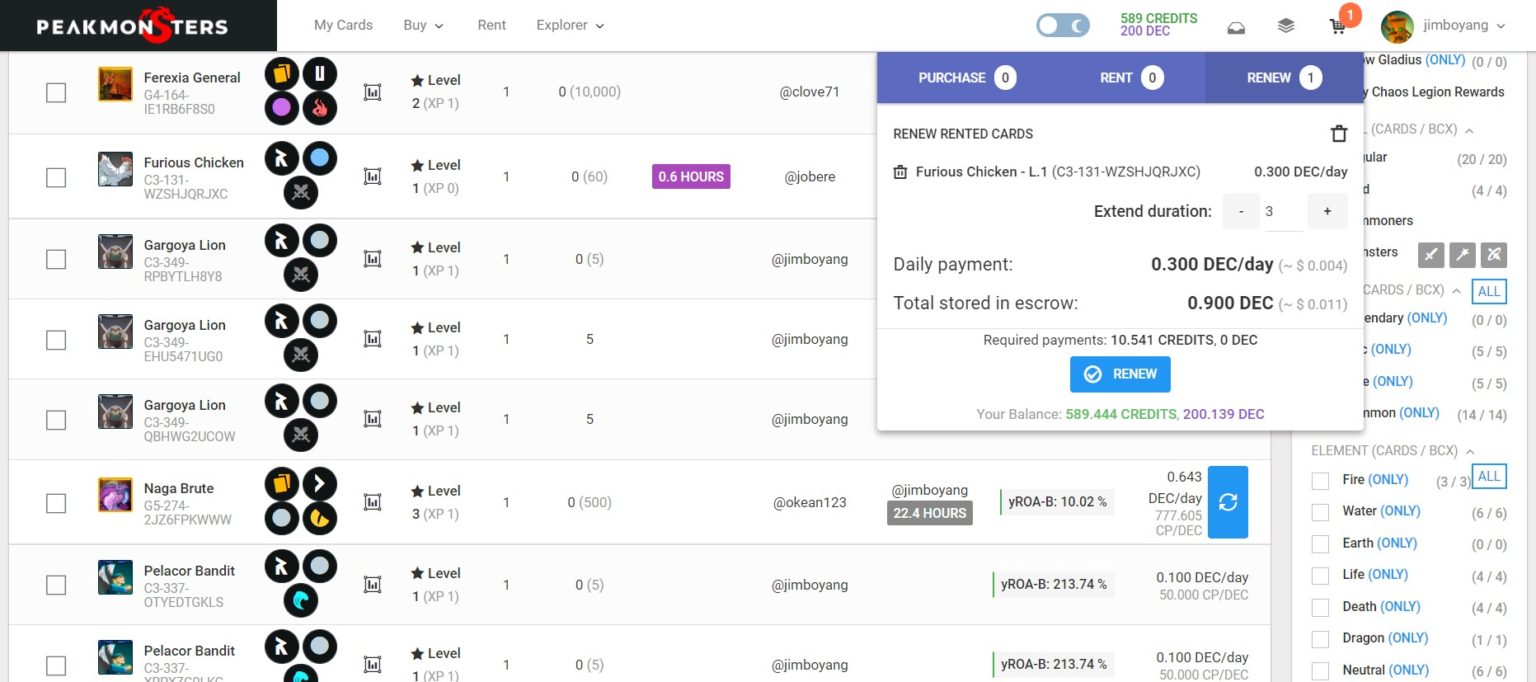Viewport: 1536px width, 682px height.
Task: Open the Buy dropdown menu
Action: (x=423, y=25)
